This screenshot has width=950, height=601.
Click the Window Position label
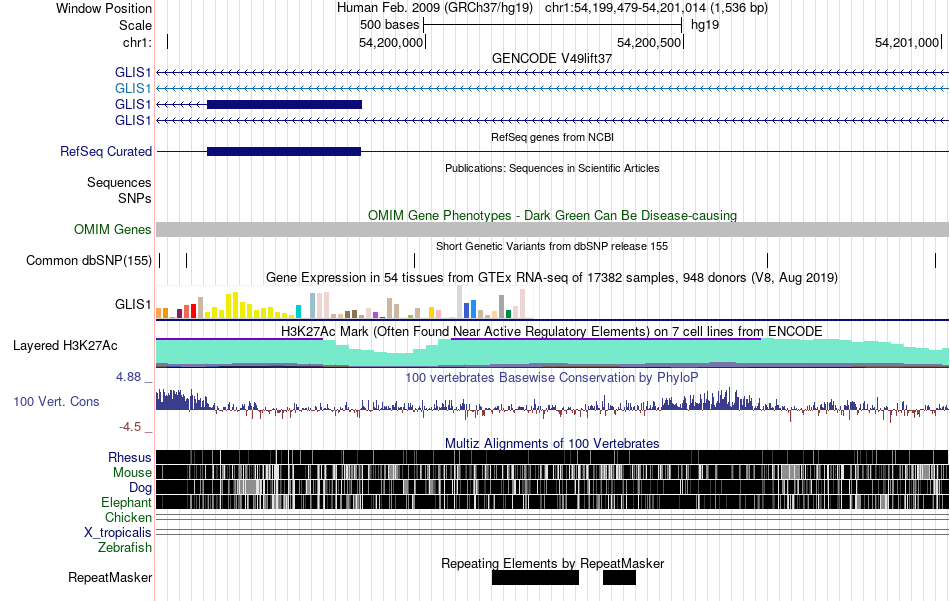pos(104,8)
